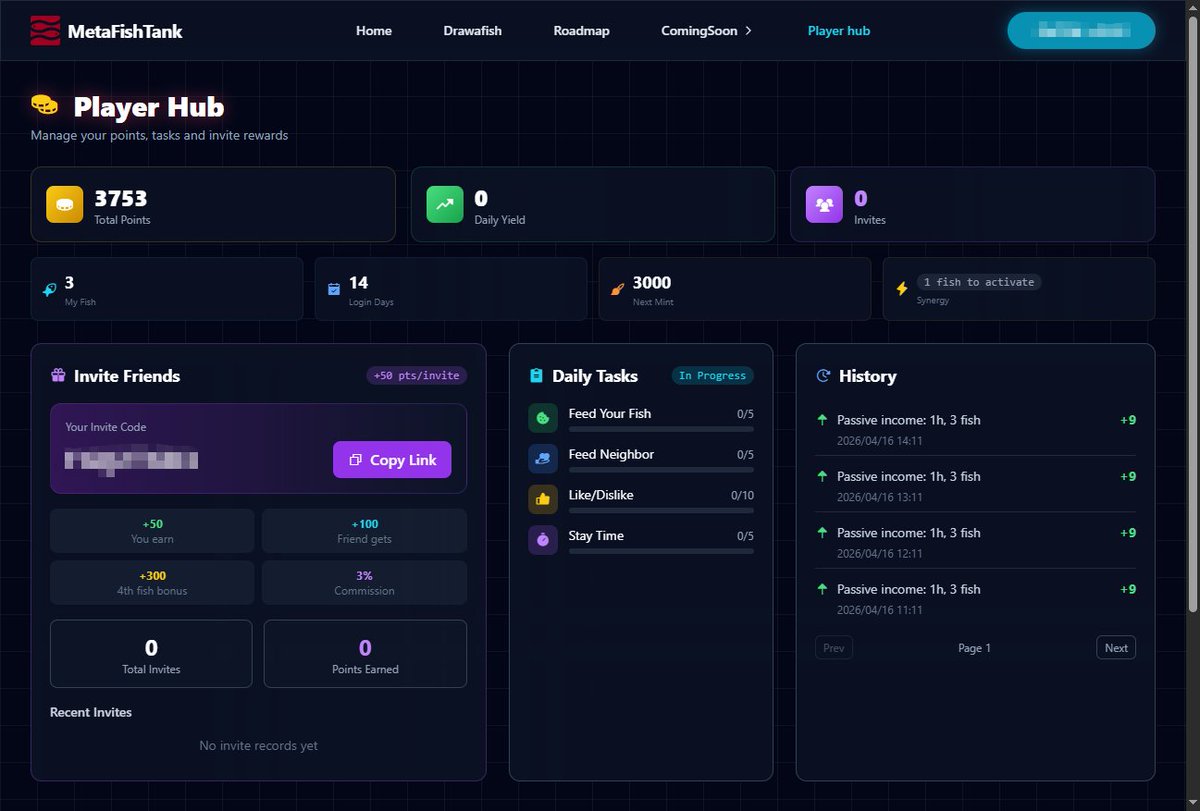Click the purple Invites people icon
The image size is (1200, 811).
coord(825,204)
